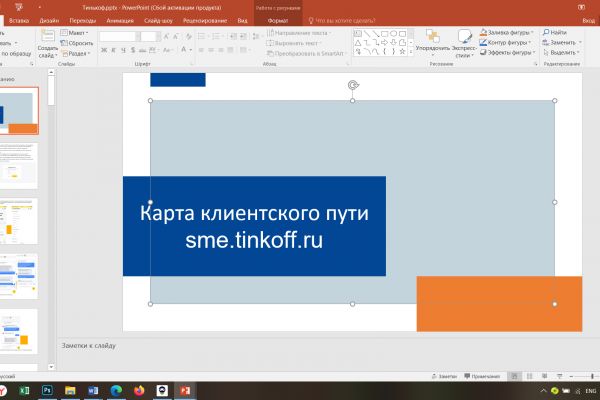Open Контур фигуры outline color
Viewport: 600px width, 400px height.
505,42
